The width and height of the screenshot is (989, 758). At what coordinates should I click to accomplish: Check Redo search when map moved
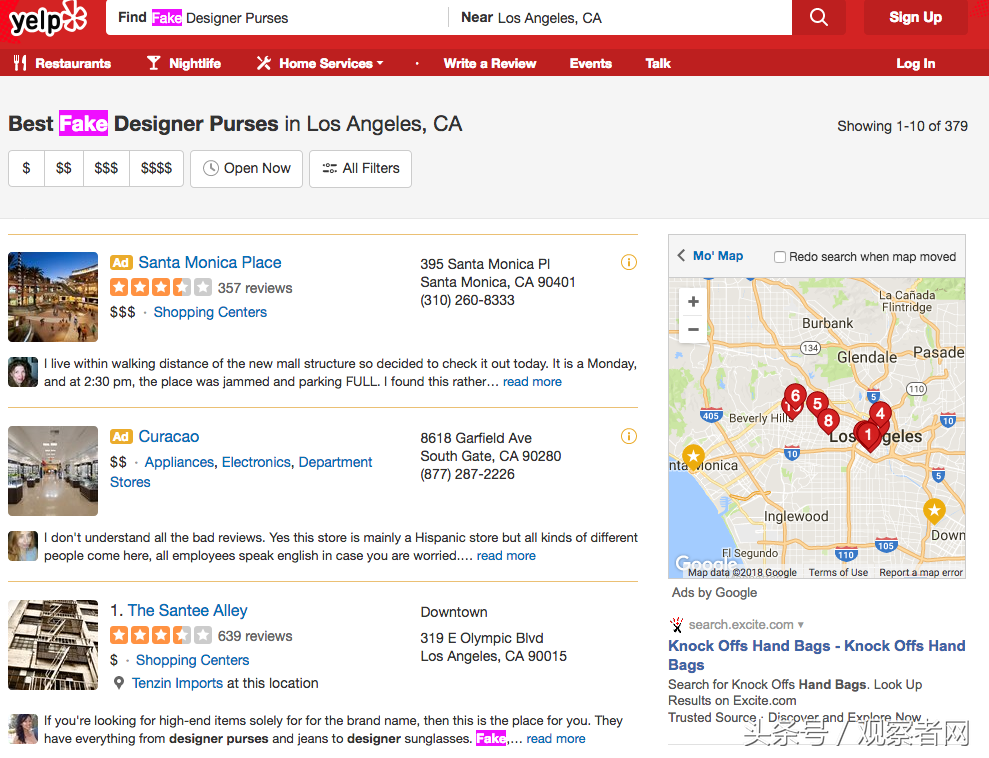tap(780, 257)
